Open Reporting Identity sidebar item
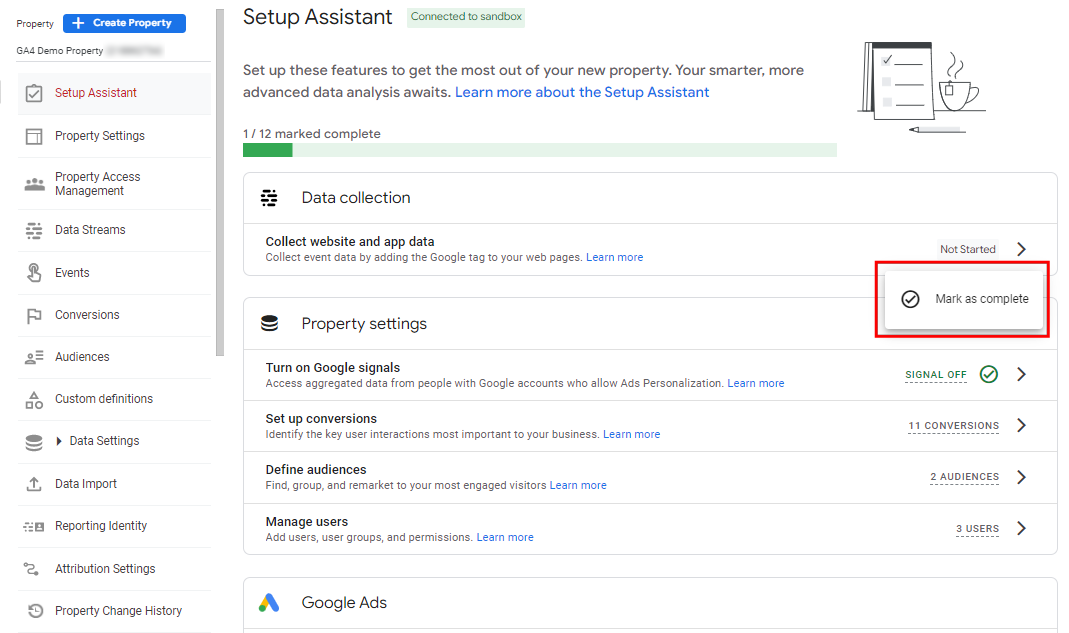 [x=115, y=527]
